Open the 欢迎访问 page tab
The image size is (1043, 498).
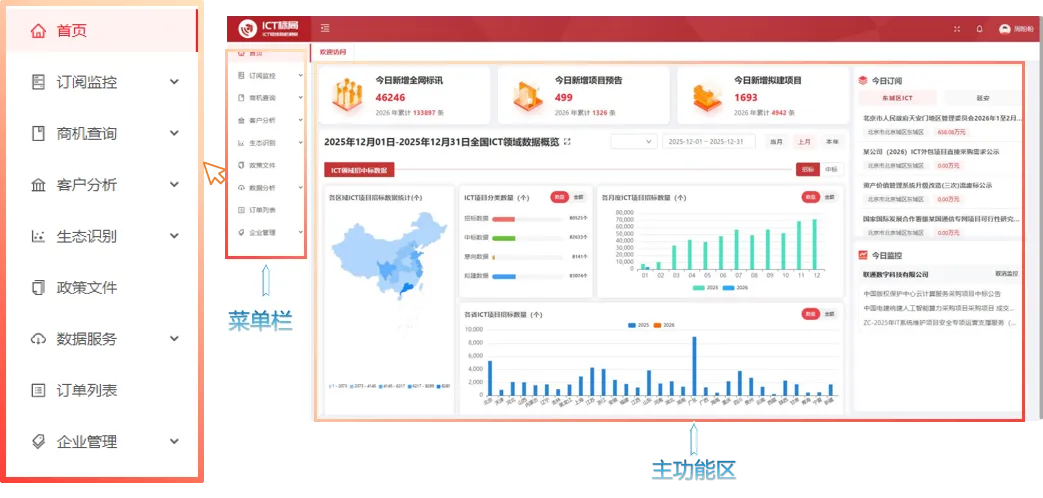click(x=333, y=51)
